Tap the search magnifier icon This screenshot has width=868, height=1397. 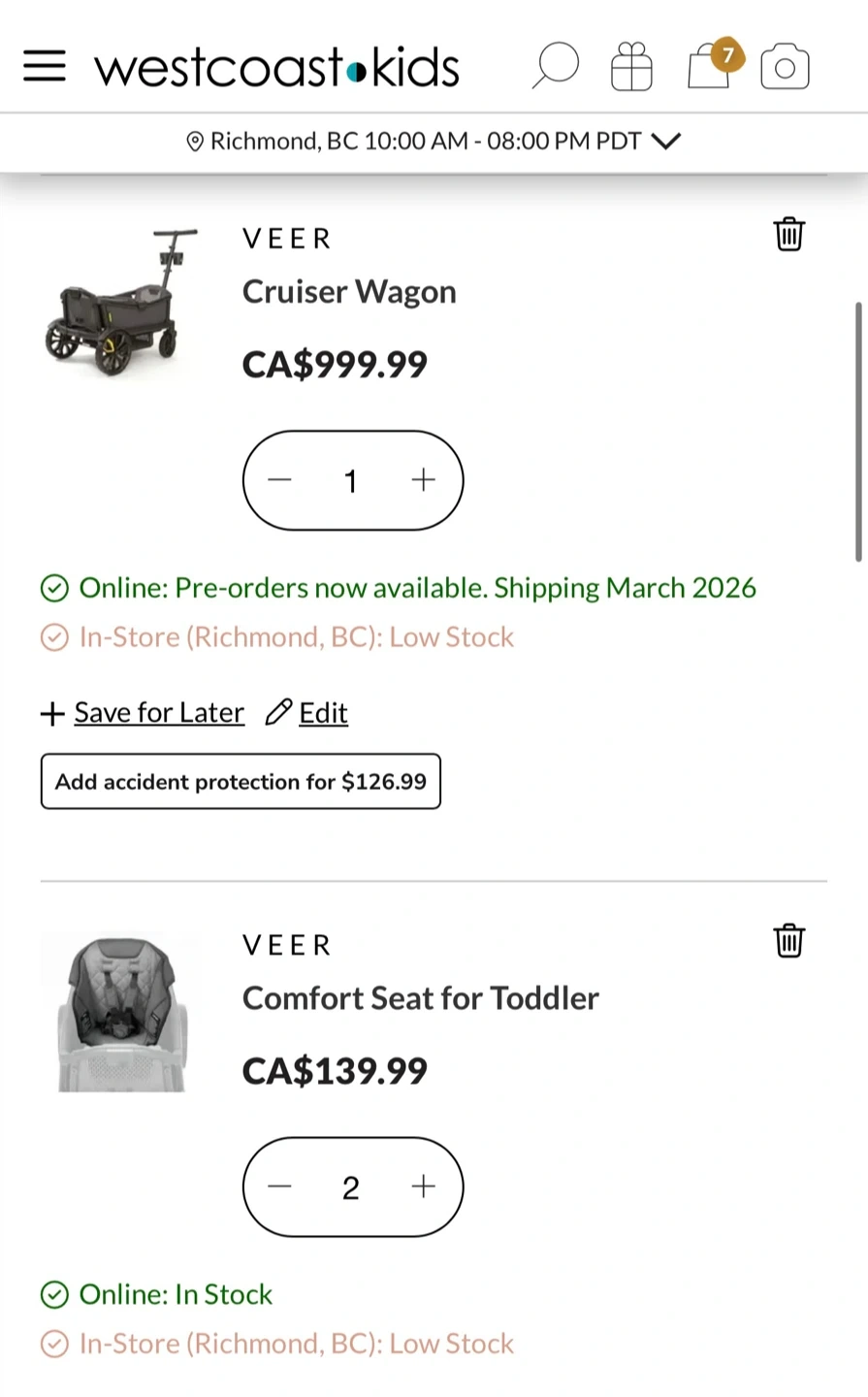pyautogui.click(x=555, y=67)
